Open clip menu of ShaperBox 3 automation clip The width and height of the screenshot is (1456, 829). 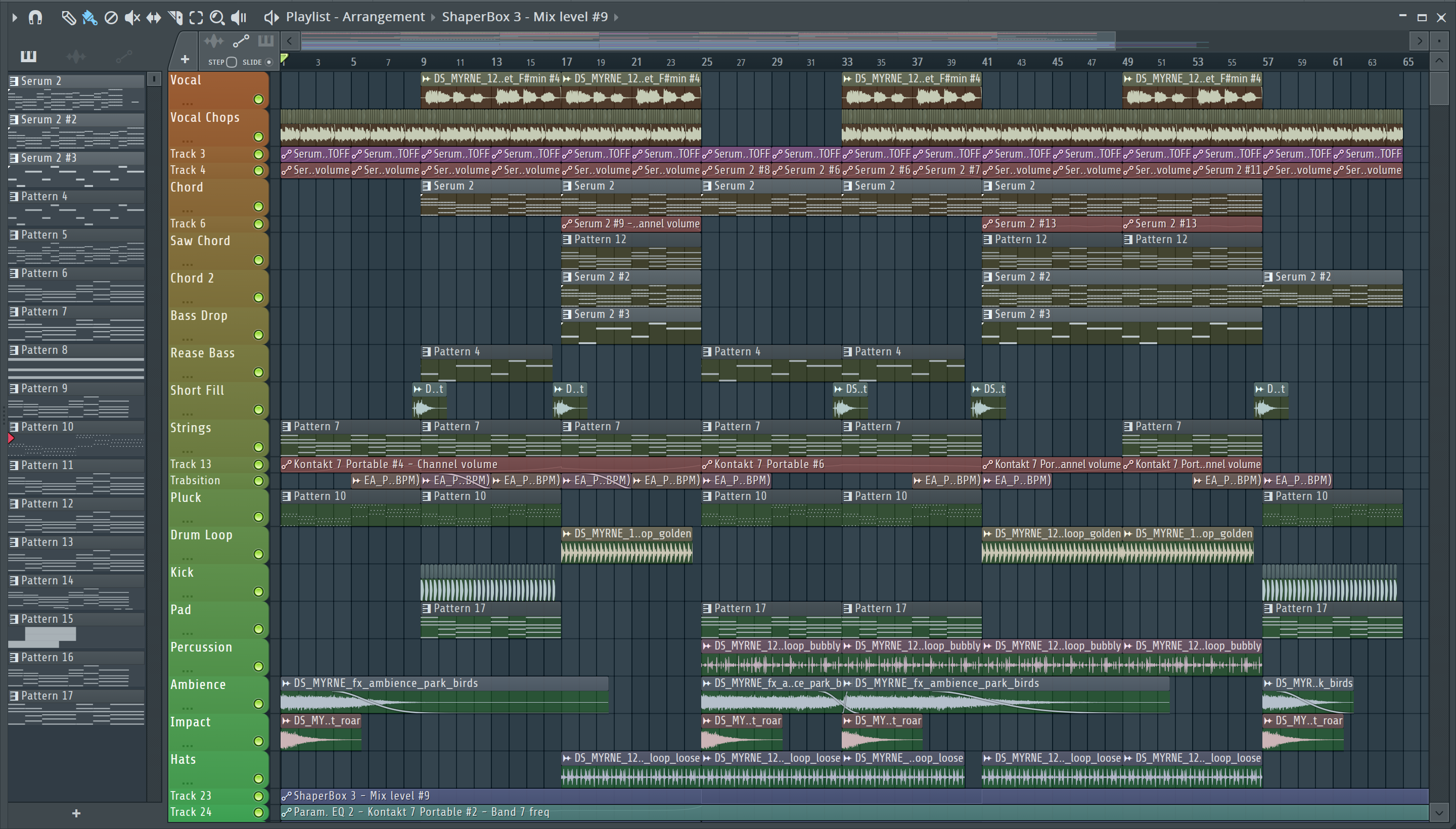click(287, 796)
